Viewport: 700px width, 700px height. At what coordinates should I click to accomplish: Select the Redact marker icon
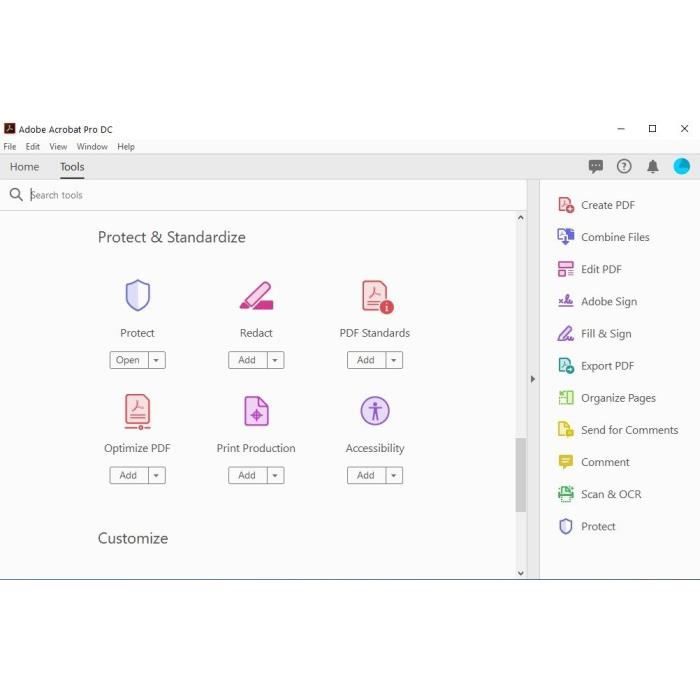click(x=256, y=295)
